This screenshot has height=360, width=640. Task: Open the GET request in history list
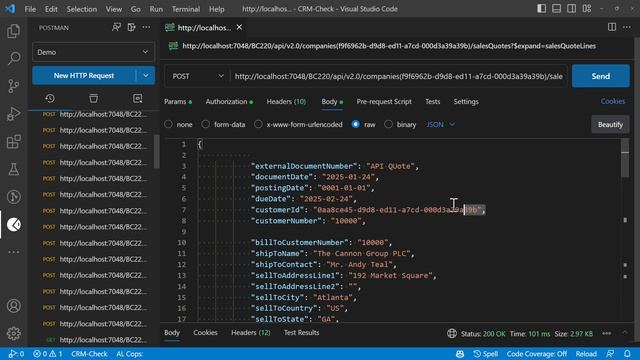tap(95, 340)
